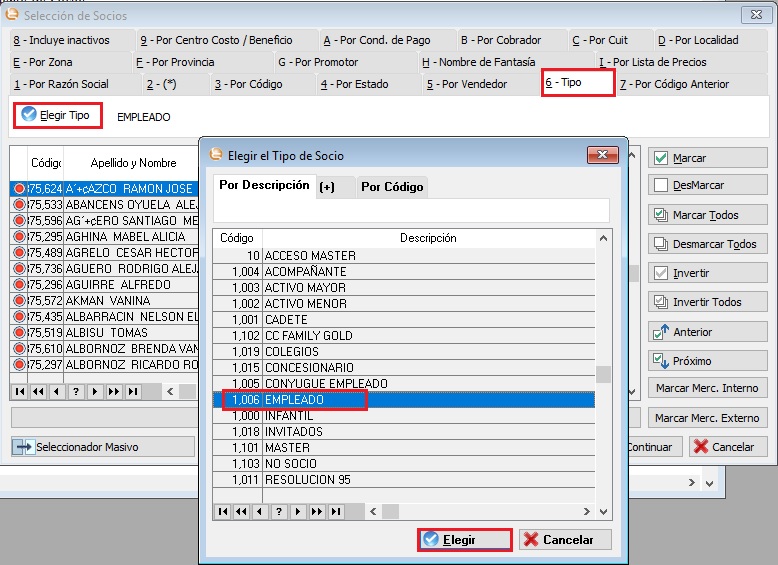
Task: Confirm with the Elegir button
Action: (x=464, y=540)
